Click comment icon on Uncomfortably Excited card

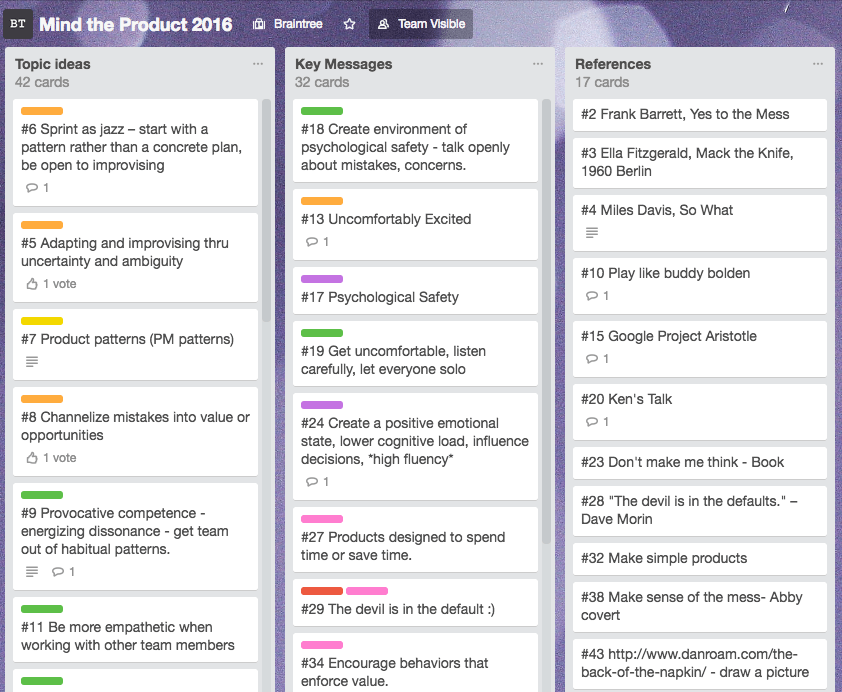click(312, 242)
